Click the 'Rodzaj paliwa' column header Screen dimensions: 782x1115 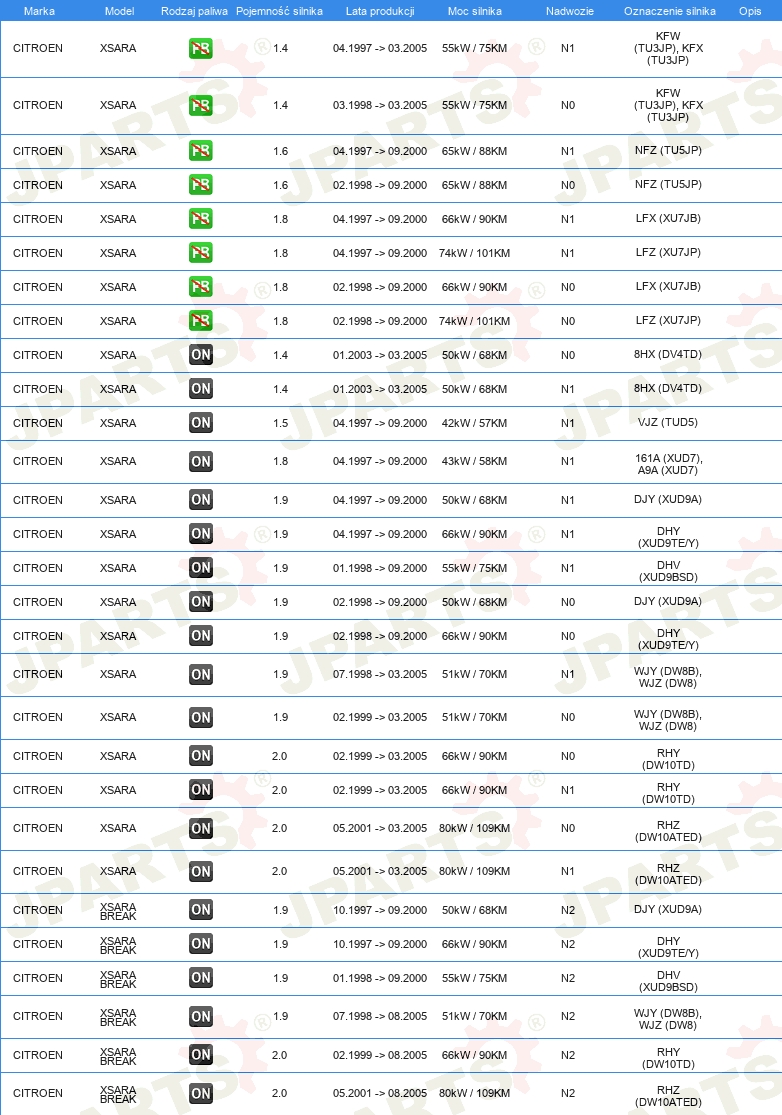(194, 11)
